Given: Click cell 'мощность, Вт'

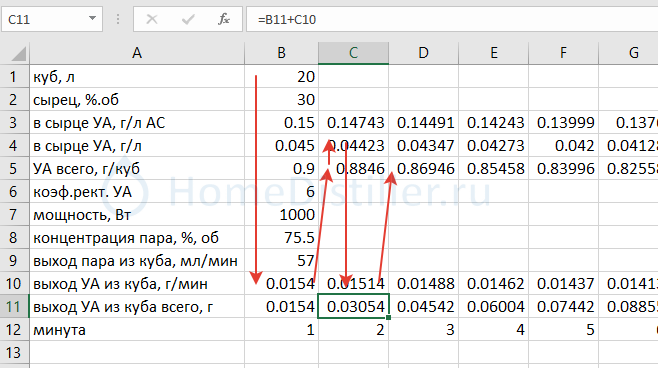Looking at the screenshot, I should click(x=137, y=215).
